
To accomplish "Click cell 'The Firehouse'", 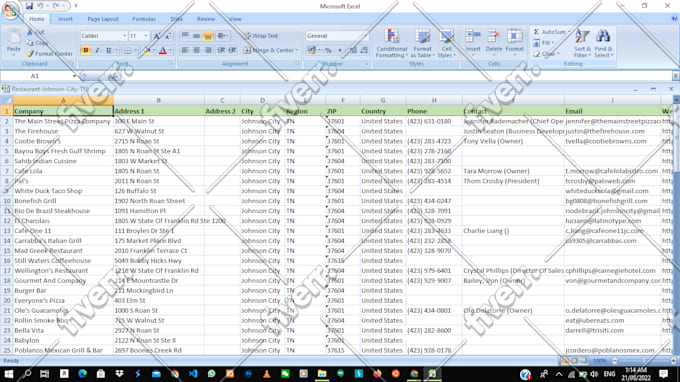I will click(x=63, y=131).
